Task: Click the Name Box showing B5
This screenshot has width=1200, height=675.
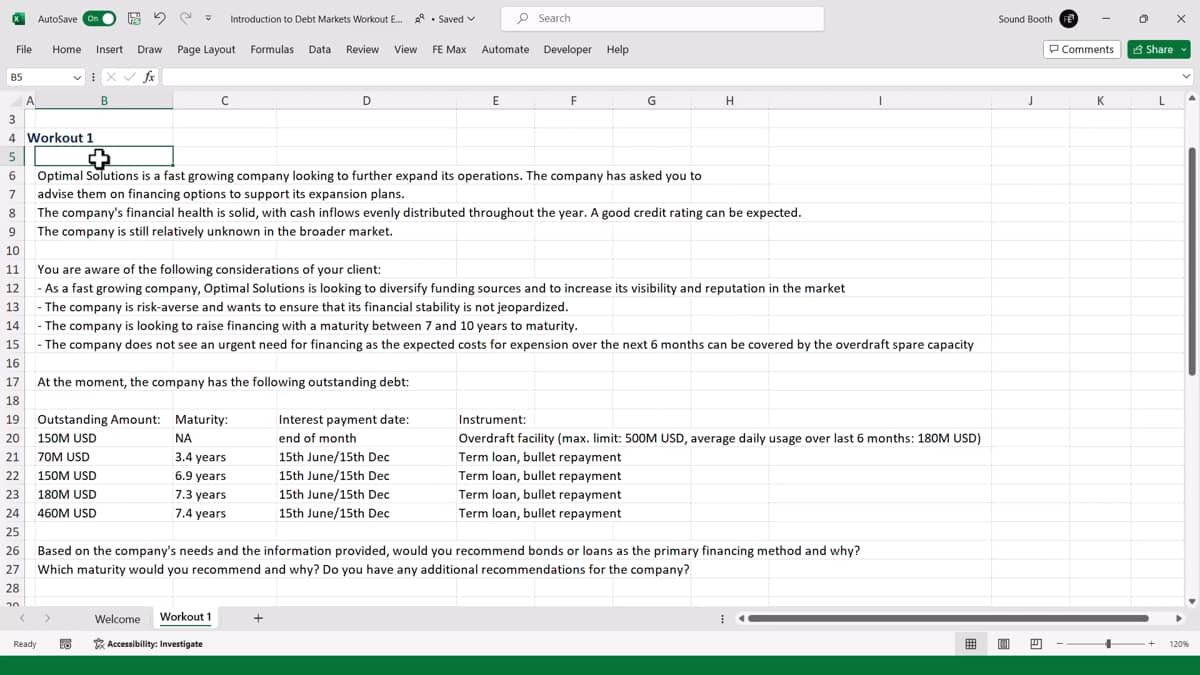Action: [x=38, y=77]
